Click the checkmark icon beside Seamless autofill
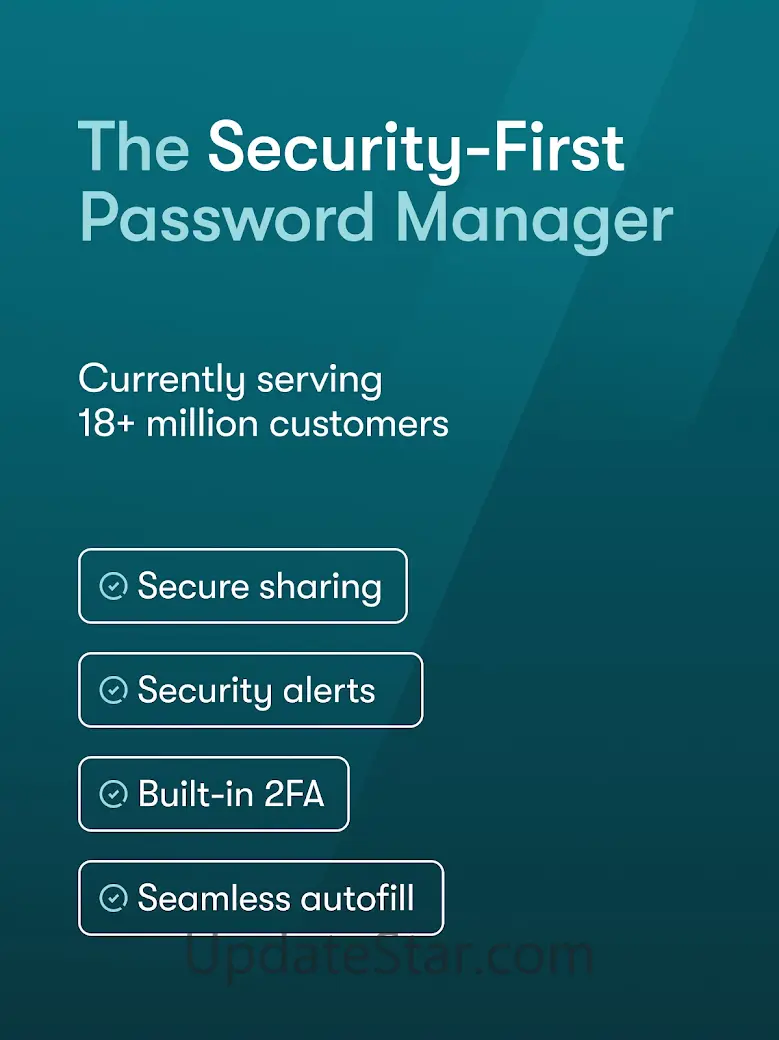The height and width of the screenshot is (1040, 779). pyautogui.click(x=113, y=898)
